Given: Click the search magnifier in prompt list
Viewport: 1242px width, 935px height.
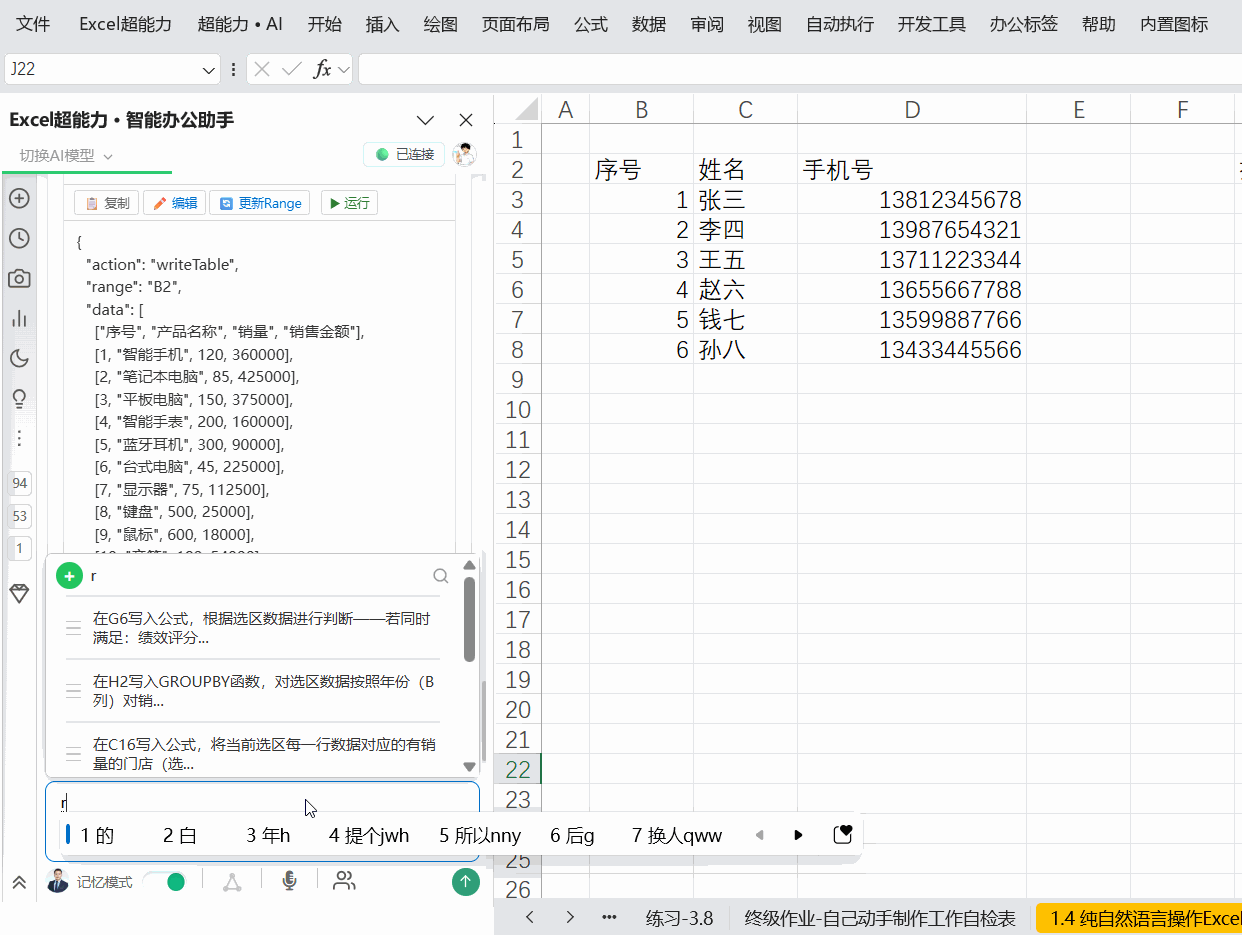Looking at the screenshot, I should coord(441,576).
